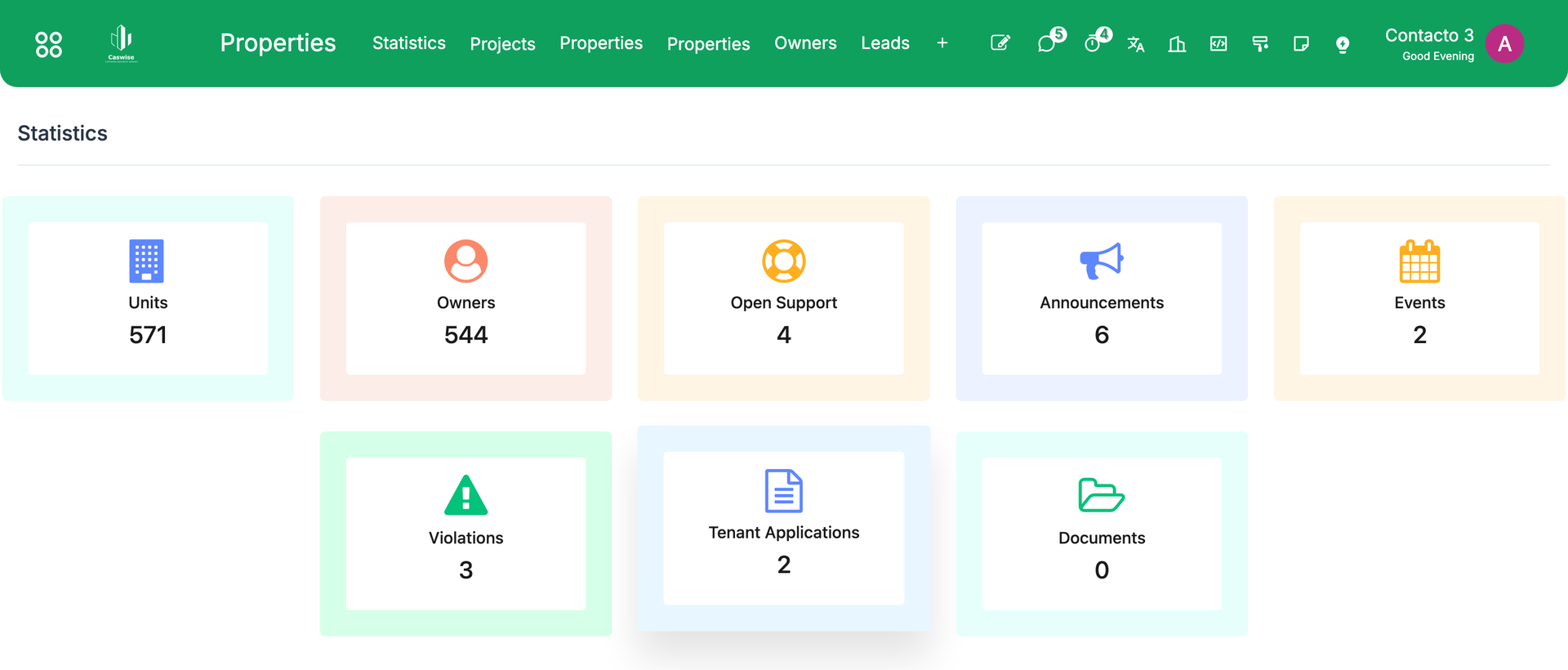Click the Owners count 544

pos(466,335)
